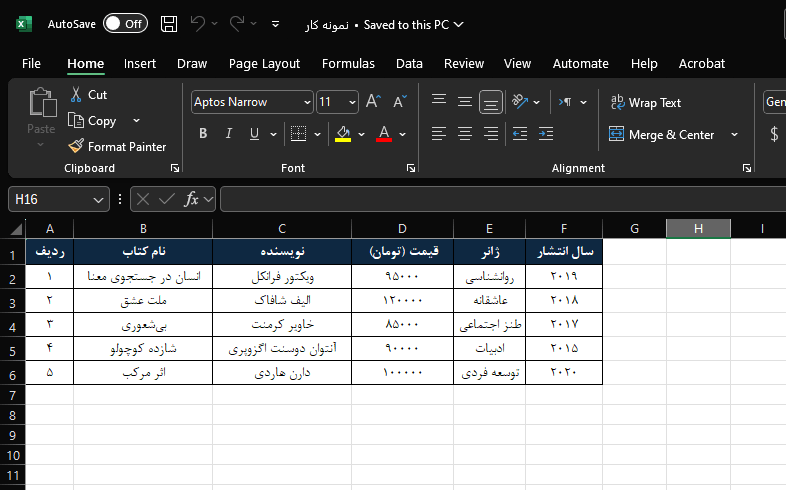Activate the Format Painter brush

(x=76, y=146)
